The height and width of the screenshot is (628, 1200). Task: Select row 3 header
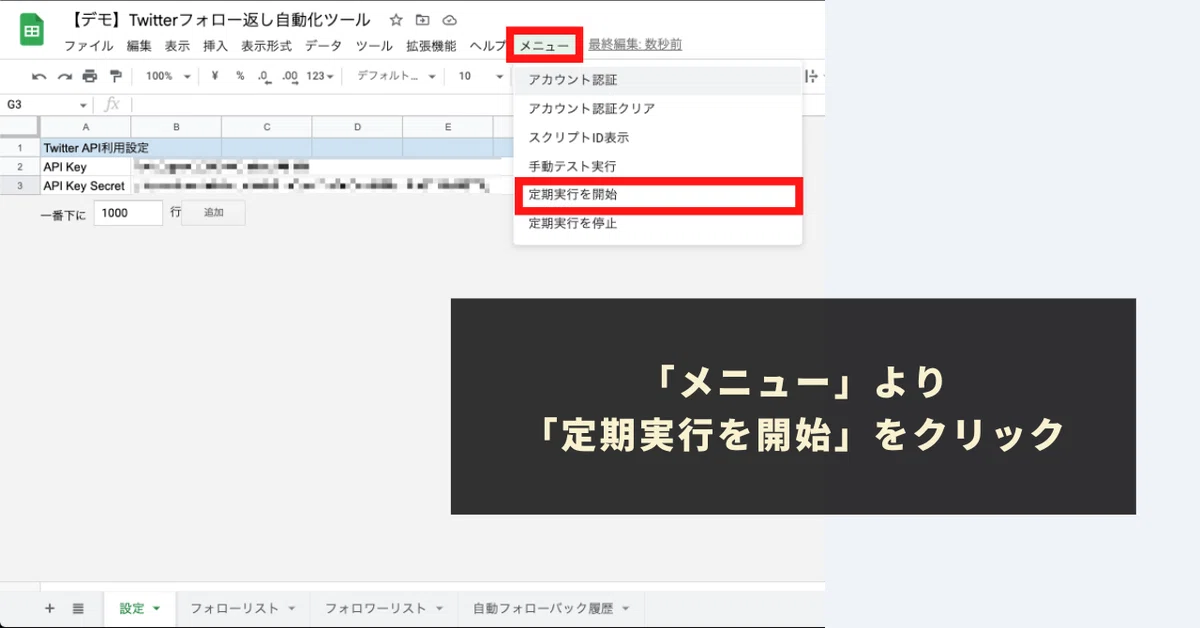(20, 186)
